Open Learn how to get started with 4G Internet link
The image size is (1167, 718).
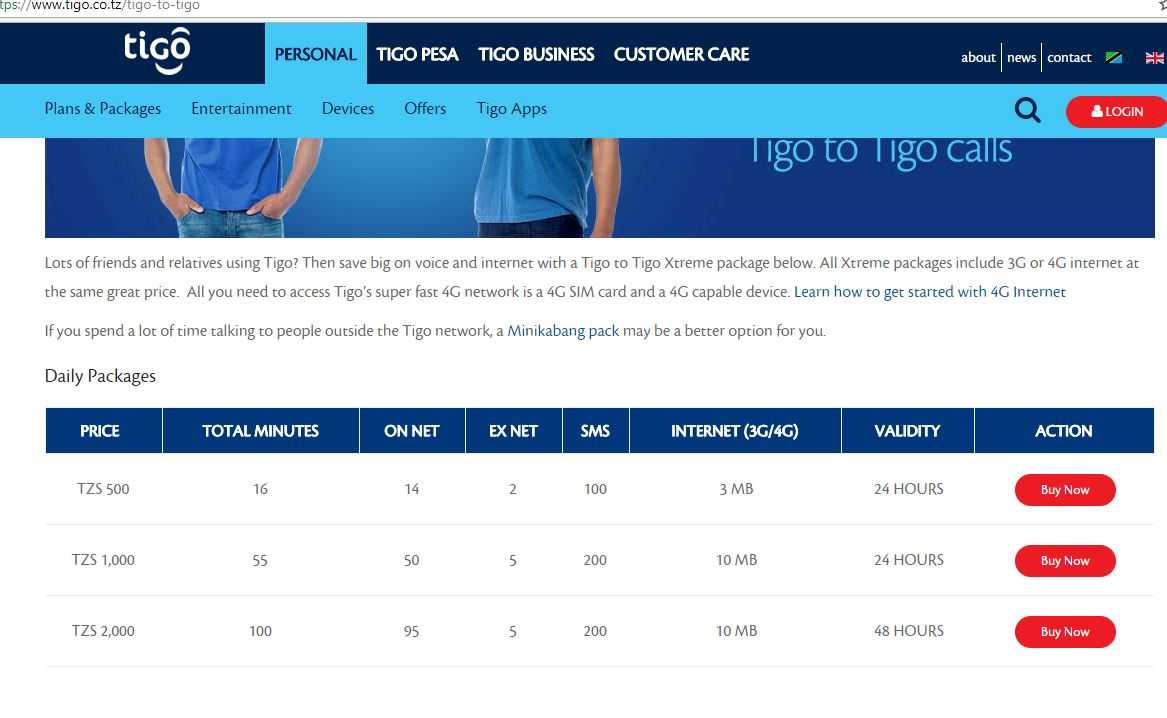click(x=930, y=292)
